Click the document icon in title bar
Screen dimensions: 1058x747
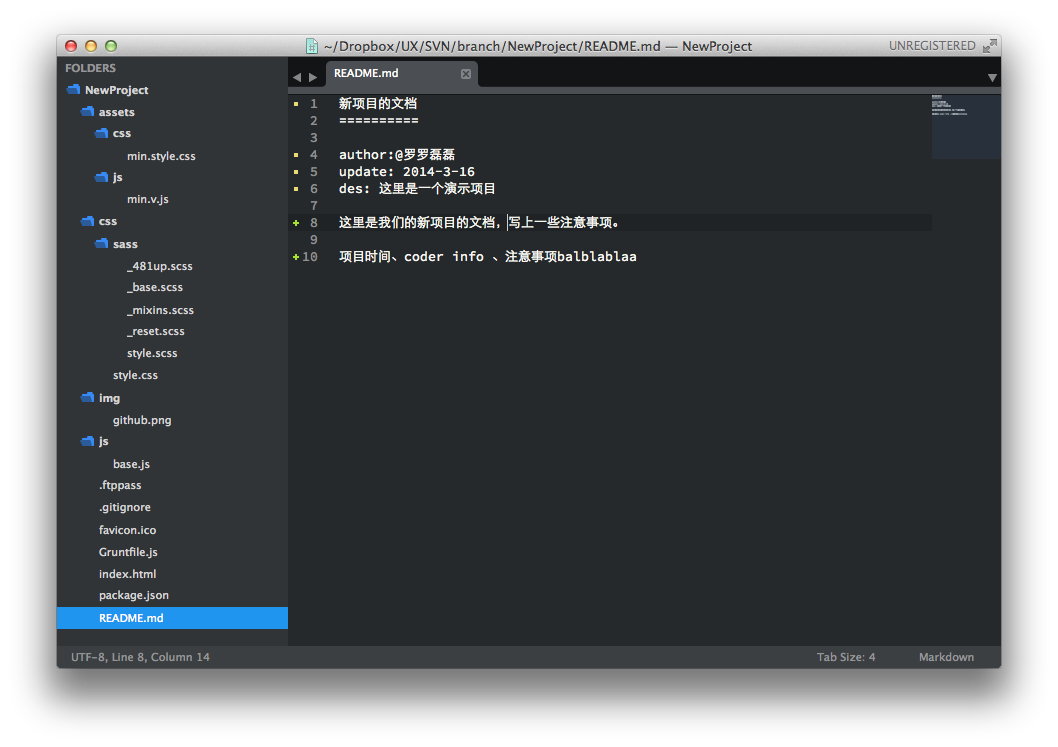point(312,46)
